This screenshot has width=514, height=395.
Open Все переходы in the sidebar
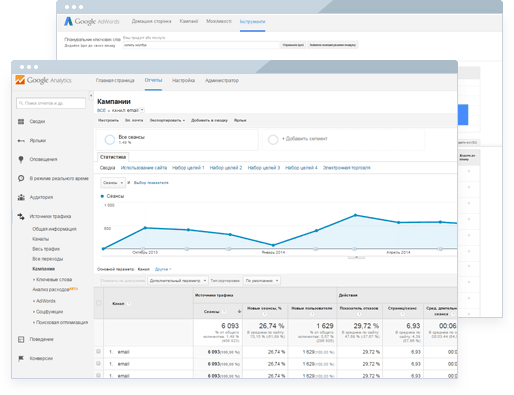point(48,259)
